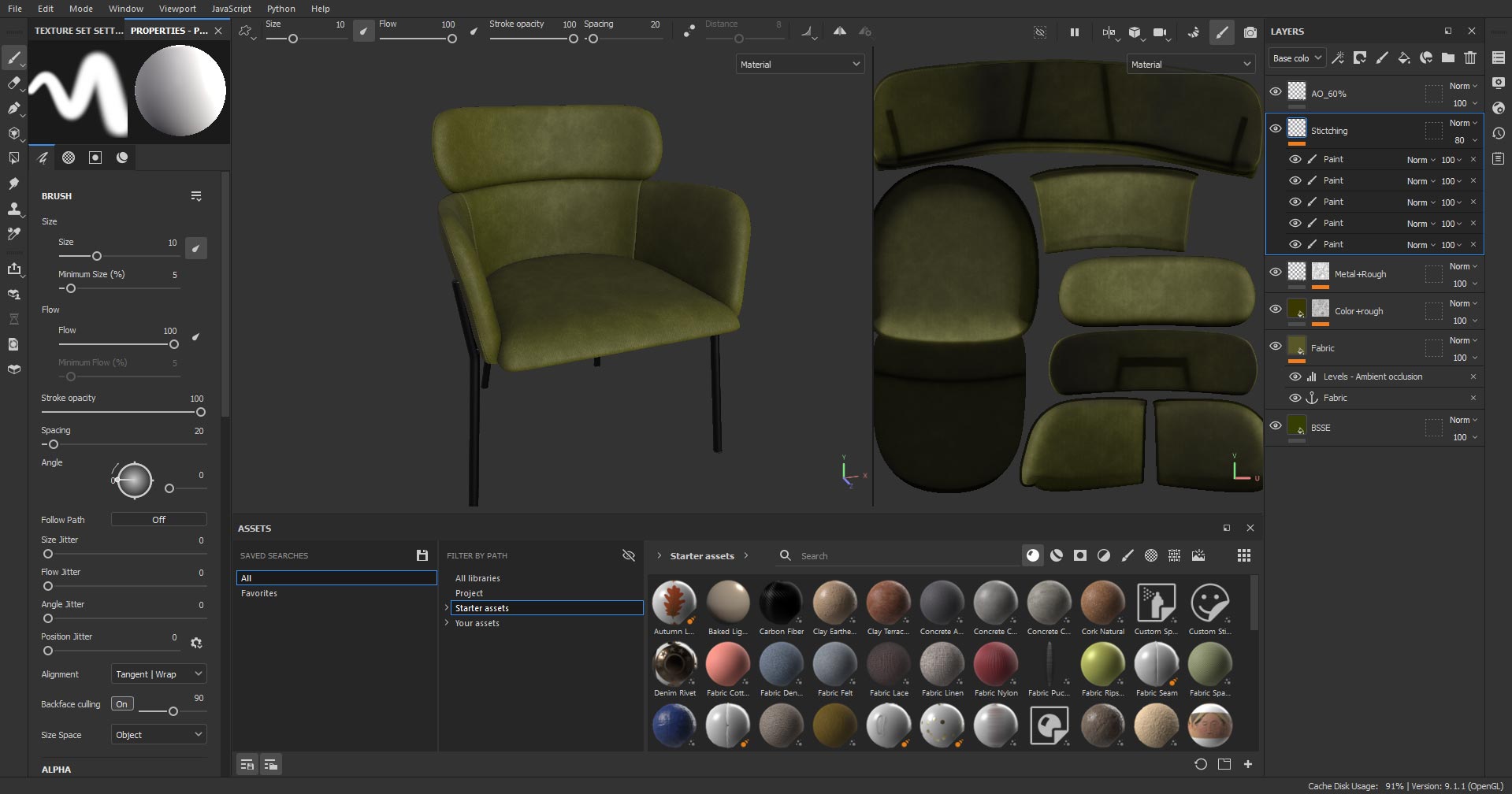Select the Eraser tool

click(14, 83)
